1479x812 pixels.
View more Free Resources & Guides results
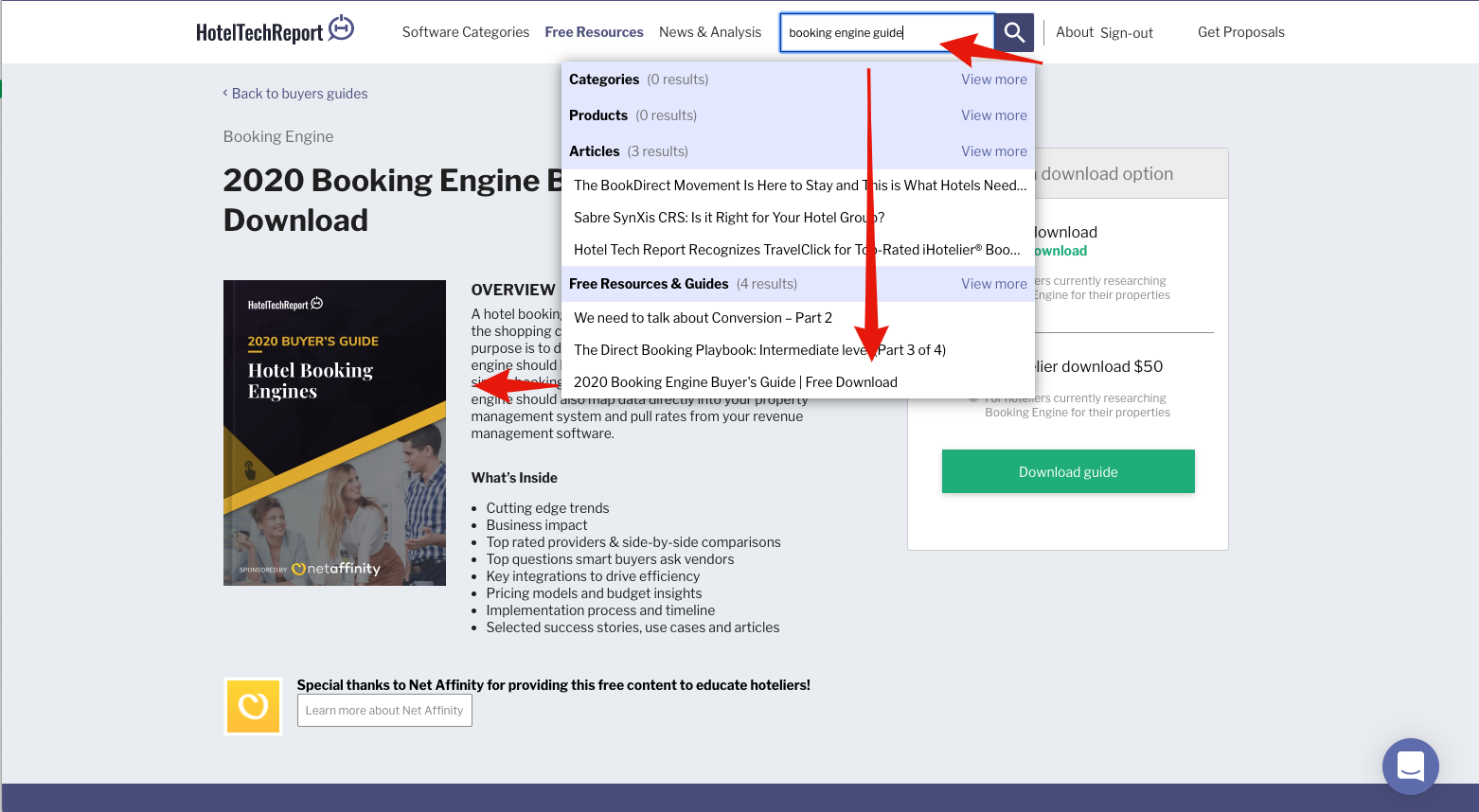point(994,284)
